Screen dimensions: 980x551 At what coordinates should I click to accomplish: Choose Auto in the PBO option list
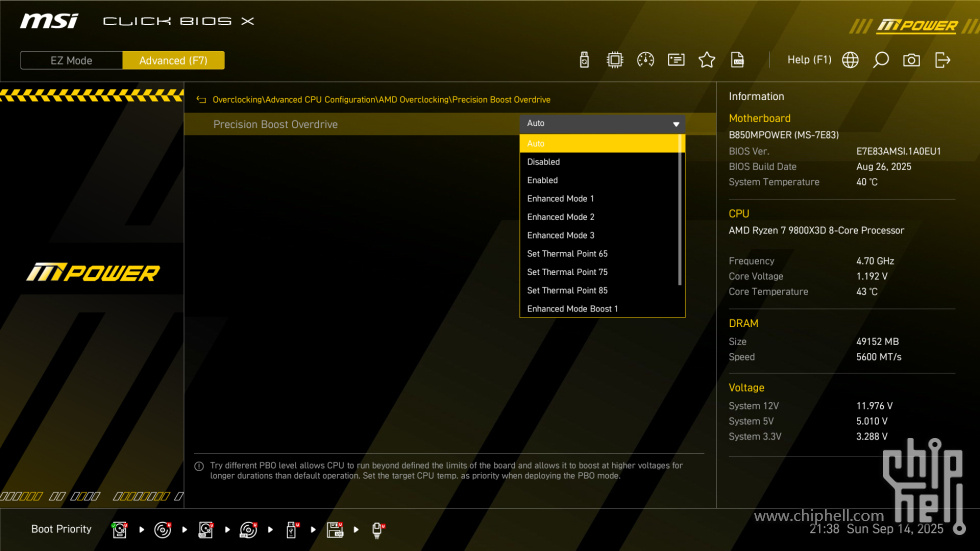point(599,144)
